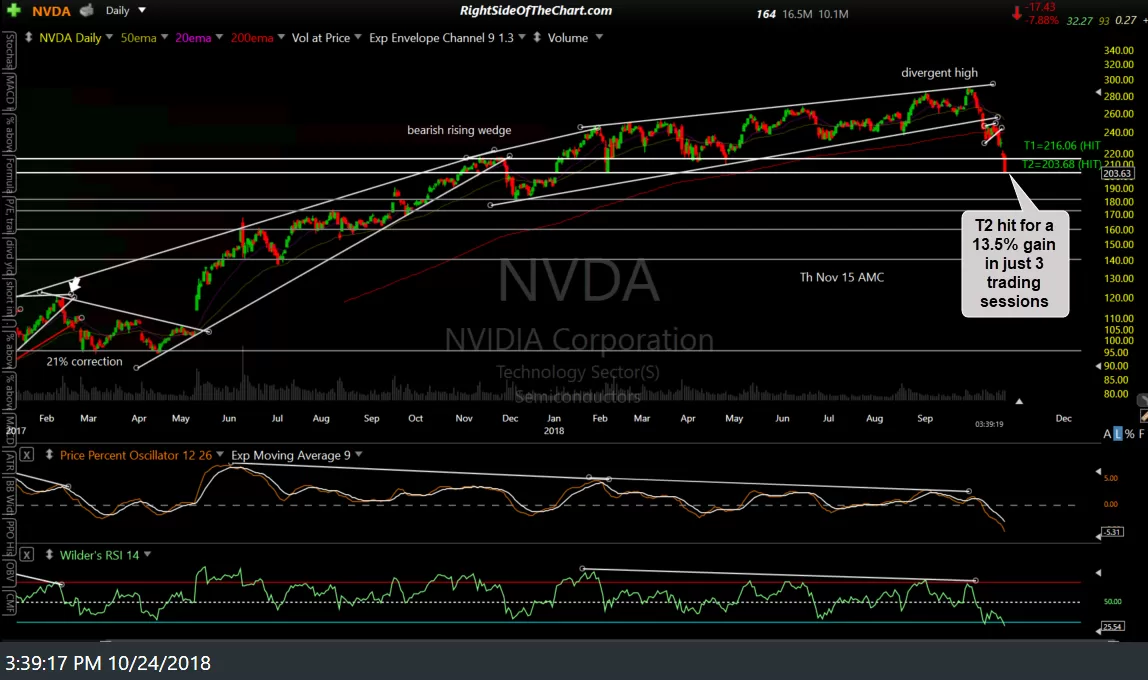Select the pencil drawing tool icon
1148x680 pixels.
[x=1143, y=416]
